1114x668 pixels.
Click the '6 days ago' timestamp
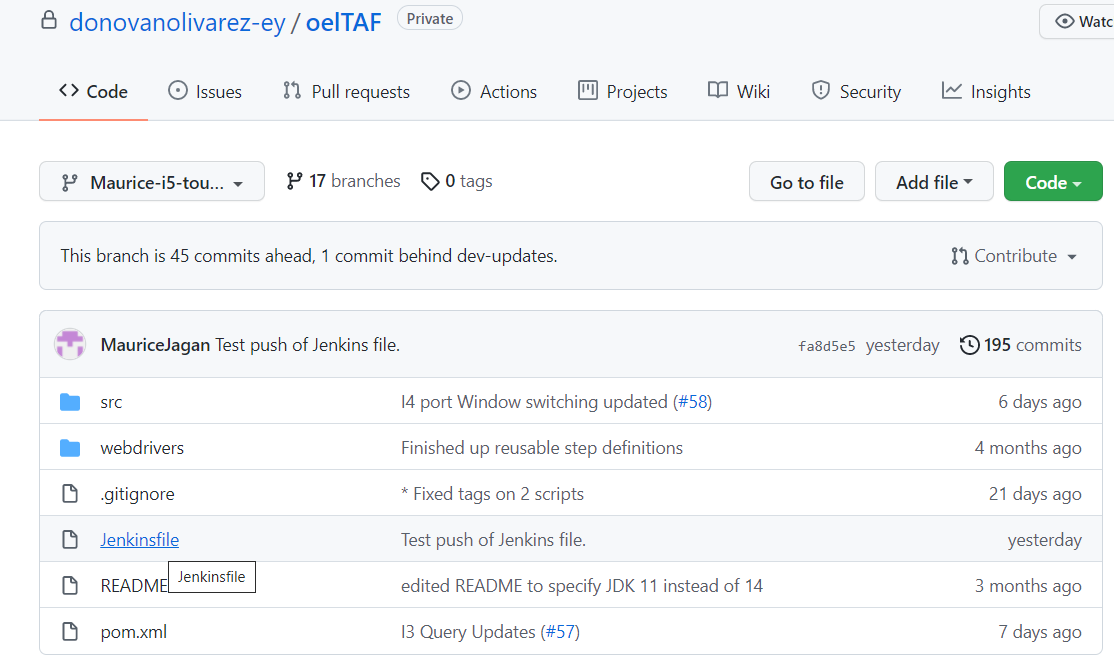1040,402
